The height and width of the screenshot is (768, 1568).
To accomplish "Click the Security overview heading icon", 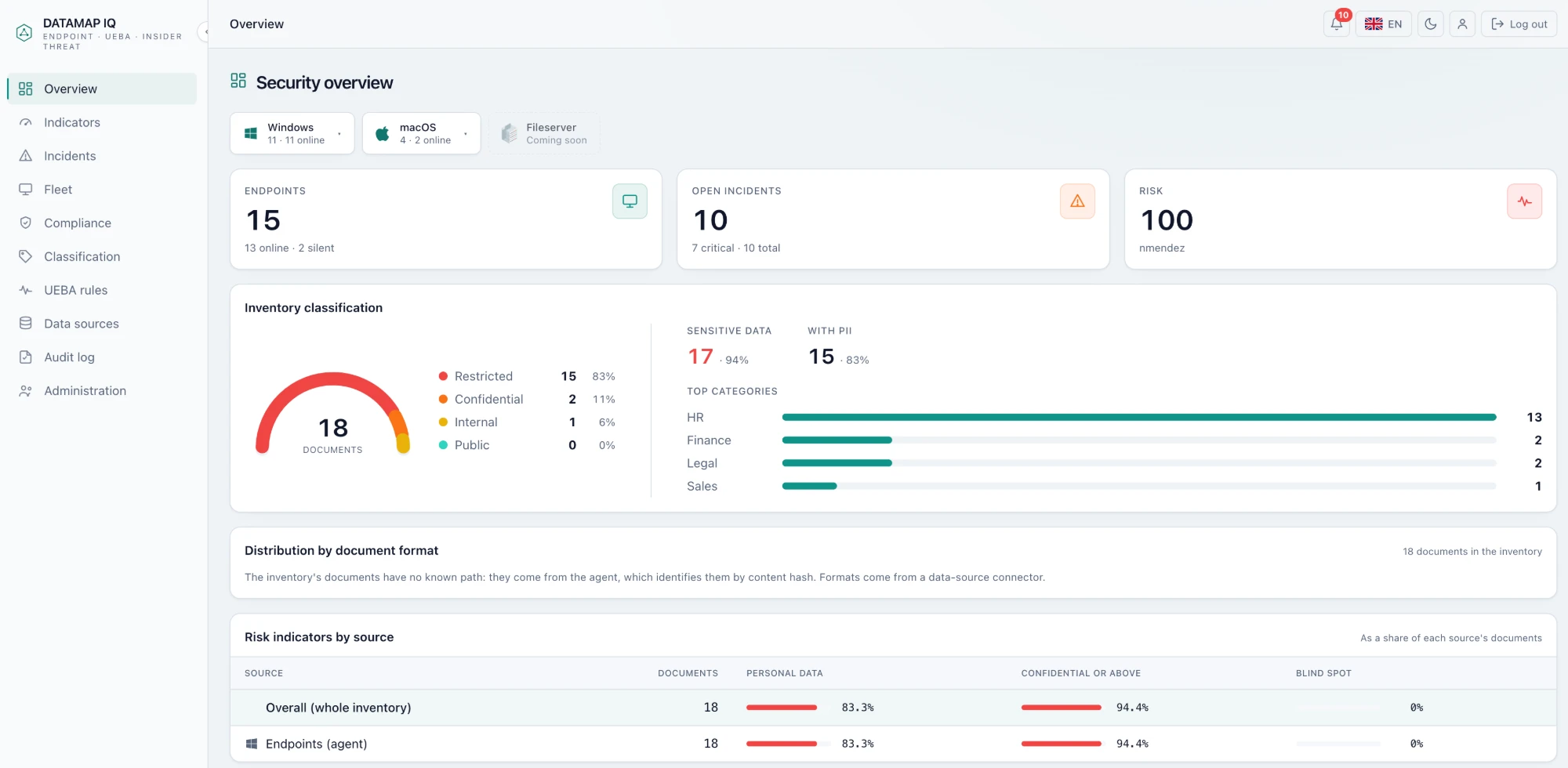I will pos(238,81).
